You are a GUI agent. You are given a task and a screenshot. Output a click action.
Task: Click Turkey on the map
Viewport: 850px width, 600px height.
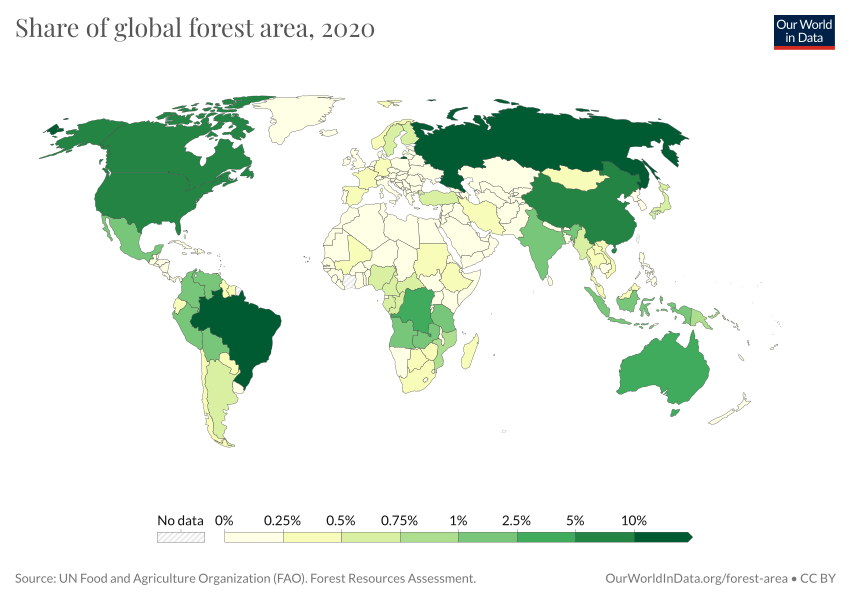(439, 197)
